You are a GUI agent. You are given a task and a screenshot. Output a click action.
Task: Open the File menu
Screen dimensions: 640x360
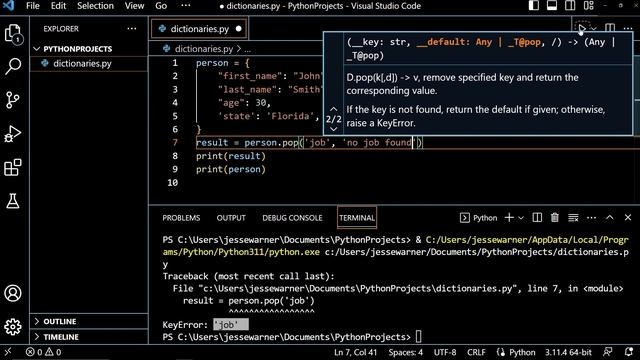click(x=33, y=6)
